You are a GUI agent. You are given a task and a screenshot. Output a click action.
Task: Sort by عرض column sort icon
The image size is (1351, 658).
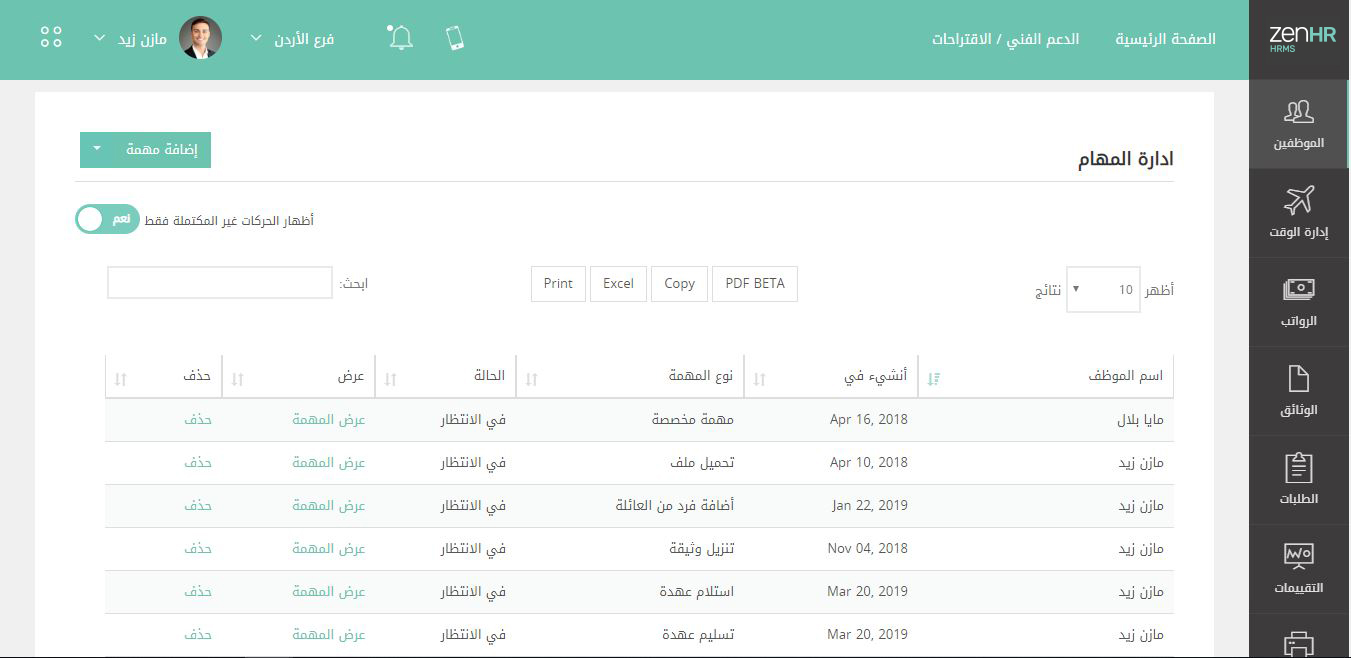238,379
